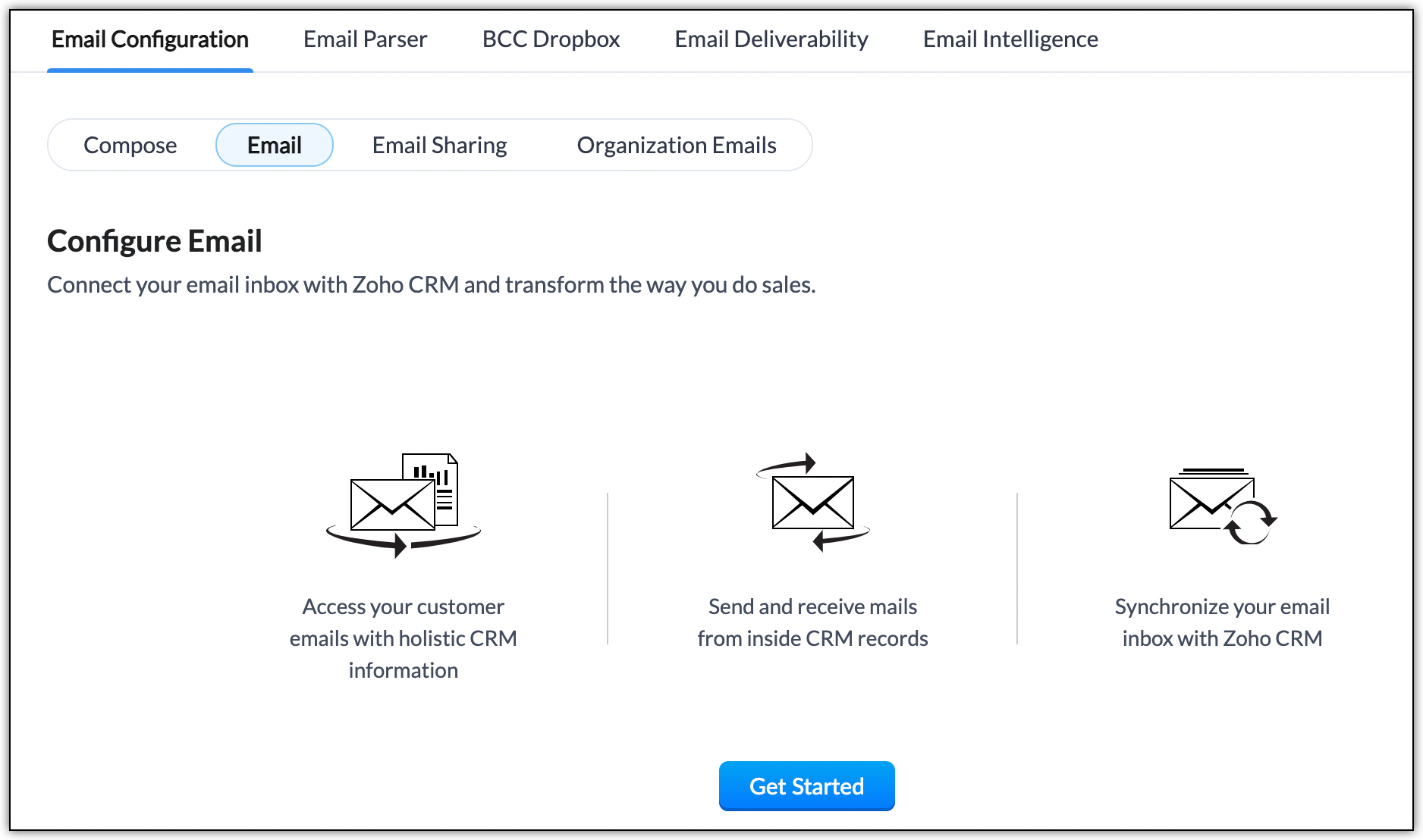This screenshot has height=840, width=1423.
Task: Click the Get Started button
Action: (807, 786)
